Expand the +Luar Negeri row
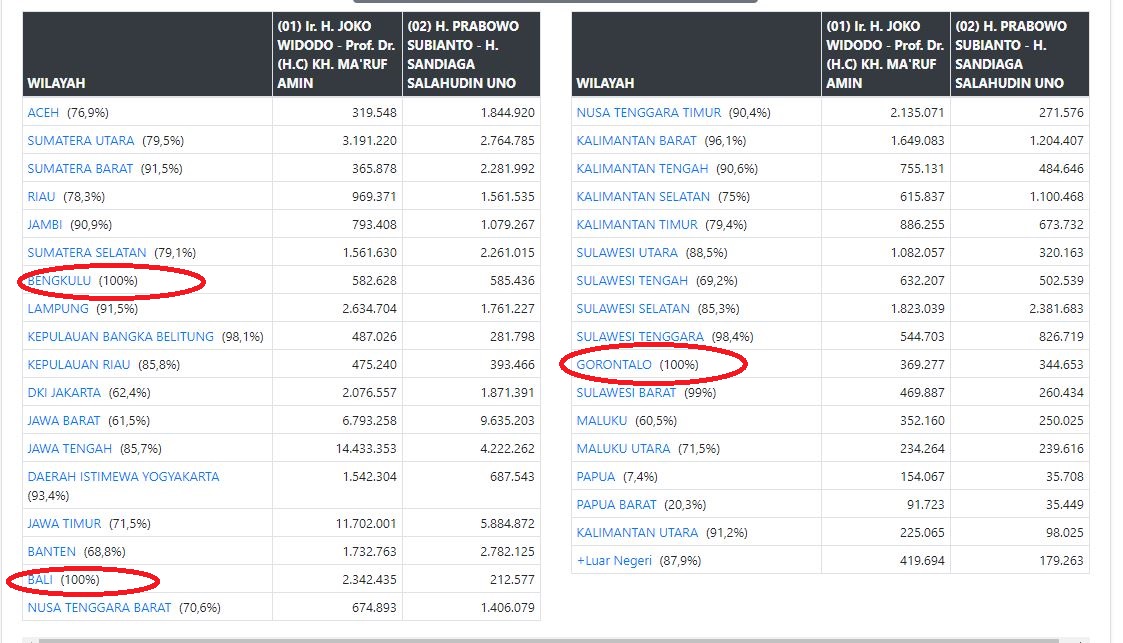 [613, 561]
